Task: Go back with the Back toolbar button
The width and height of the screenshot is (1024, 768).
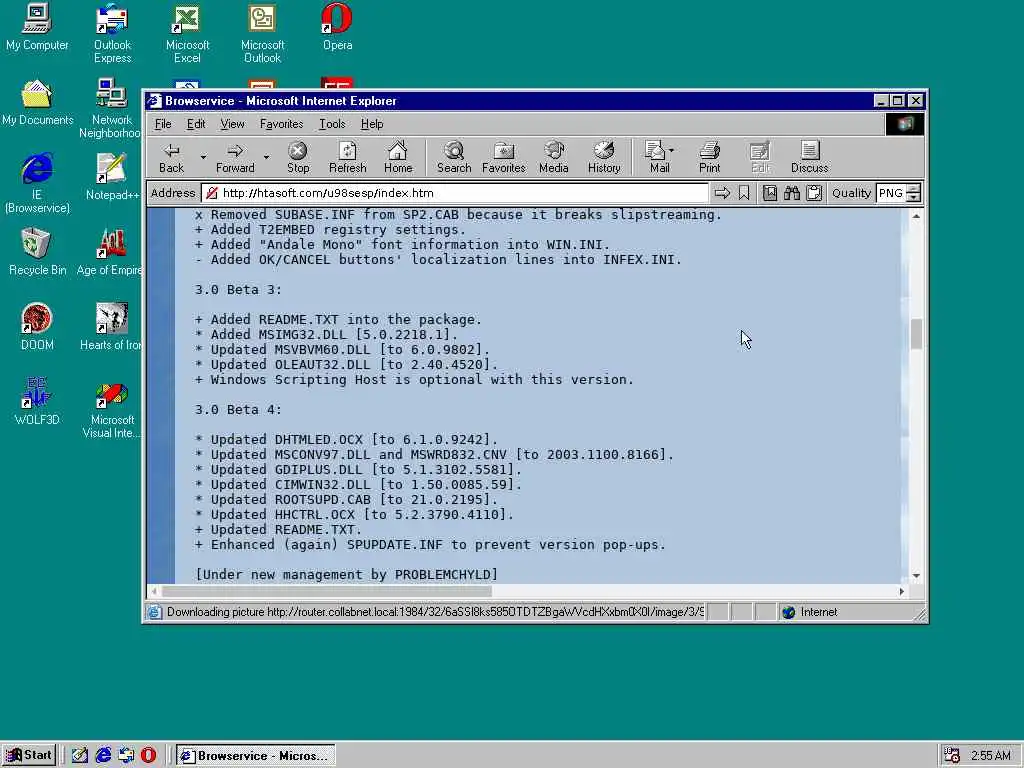Action: point(172,158)
